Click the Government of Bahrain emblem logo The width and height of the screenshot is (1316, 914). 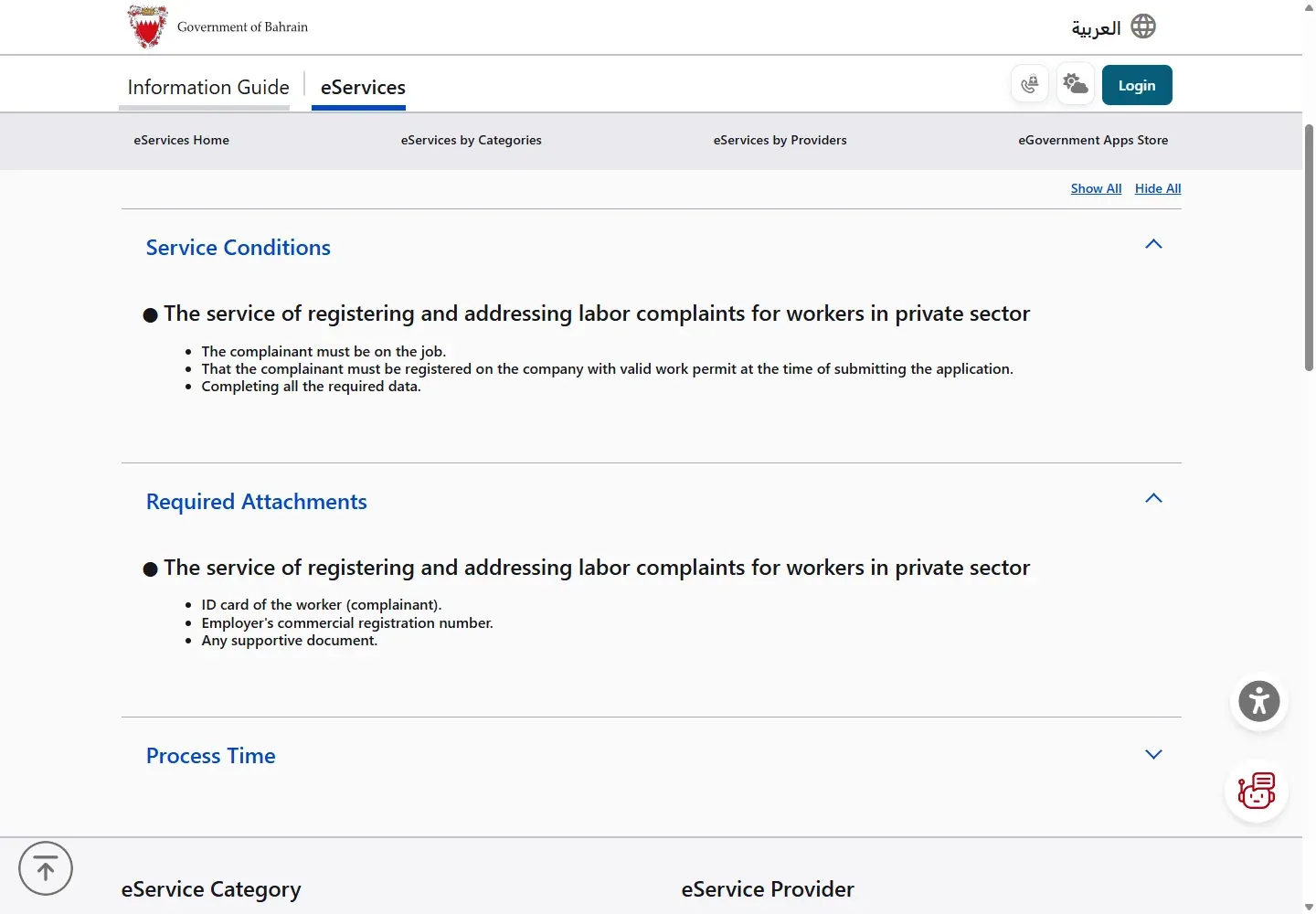click(148, 27)
